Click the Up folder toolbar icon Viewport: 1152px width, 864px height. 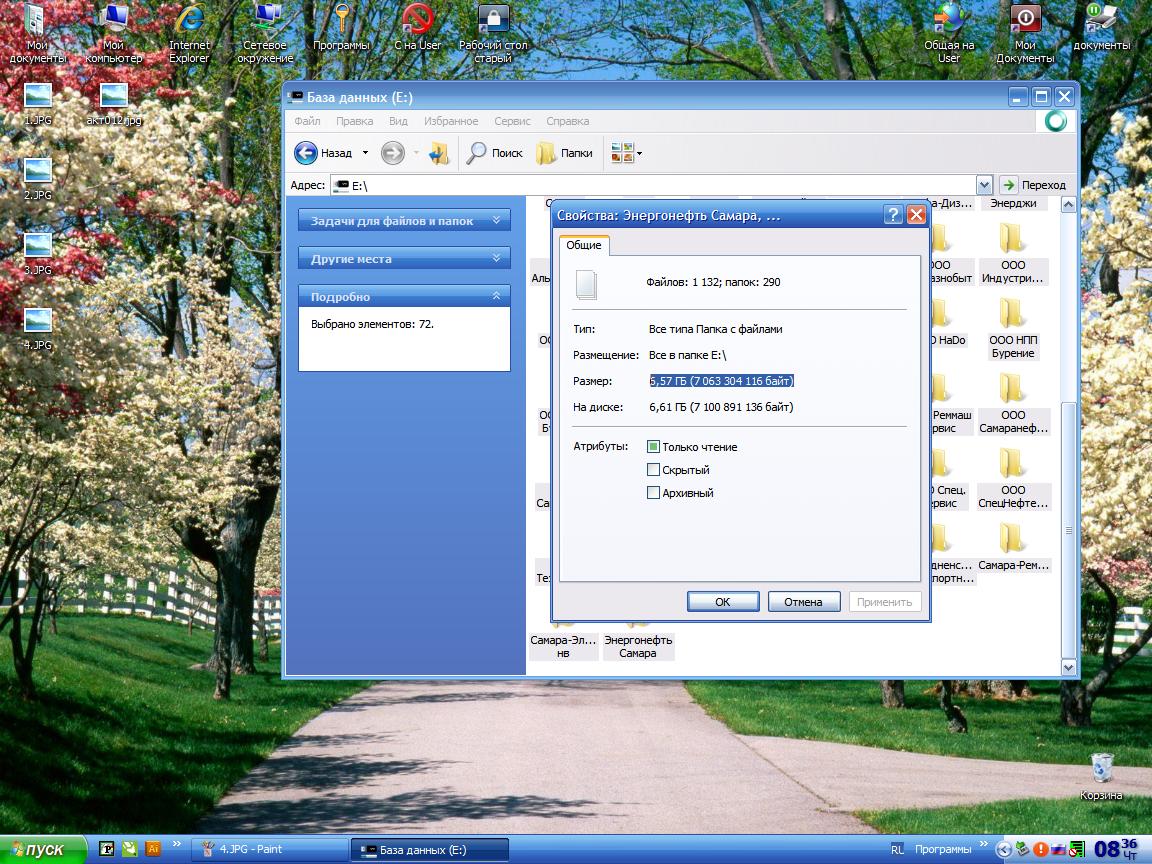[x=438, y=153]
